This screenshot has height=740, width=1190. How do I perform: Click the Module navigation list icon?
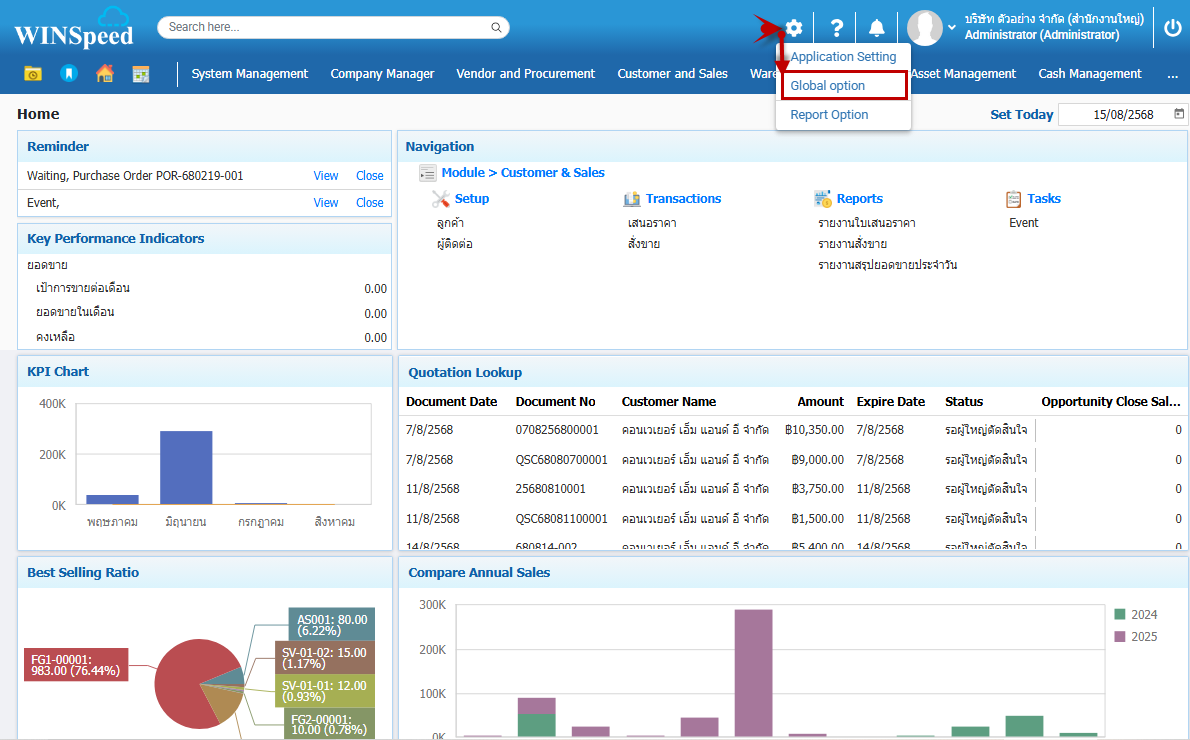point(428,173)
